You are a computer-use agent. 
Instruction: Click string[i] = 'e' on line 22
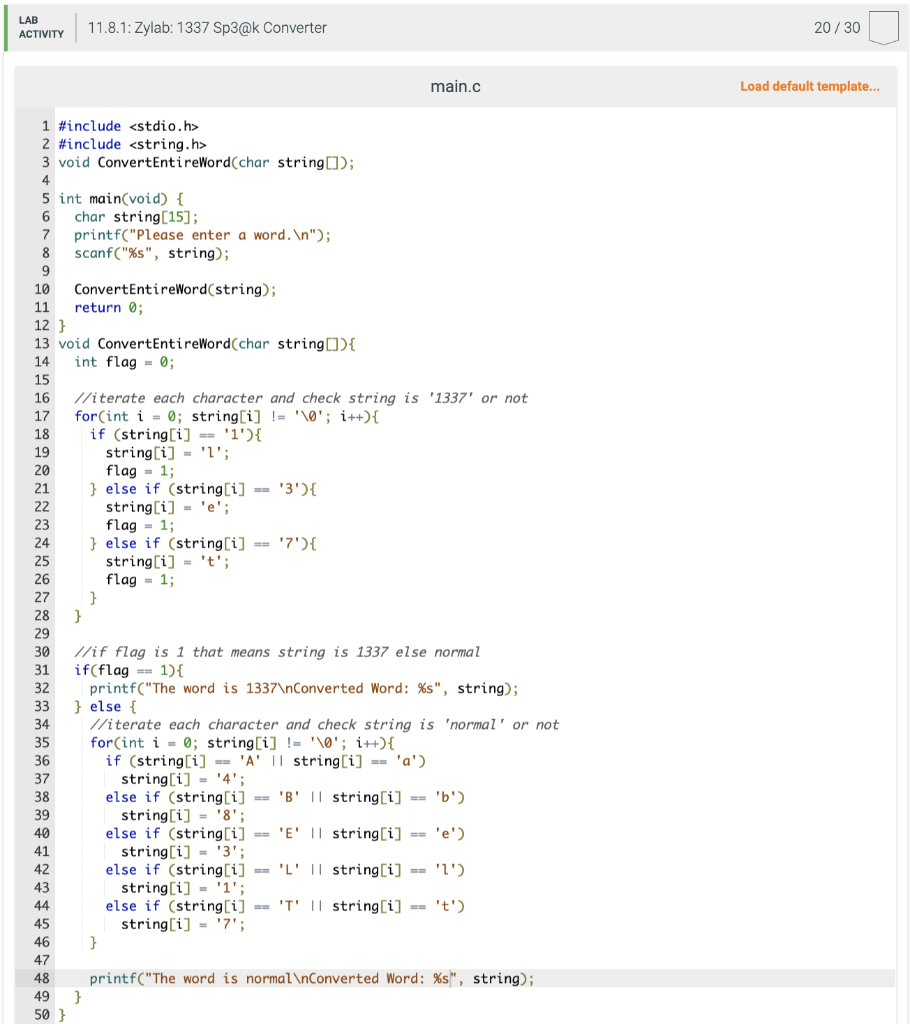[167, 507]
